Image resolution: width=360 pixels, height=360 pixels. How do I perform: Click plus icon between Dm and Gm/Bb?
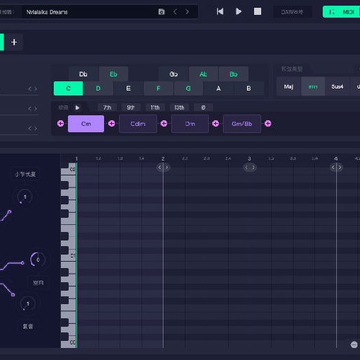(x=216, y=124)
